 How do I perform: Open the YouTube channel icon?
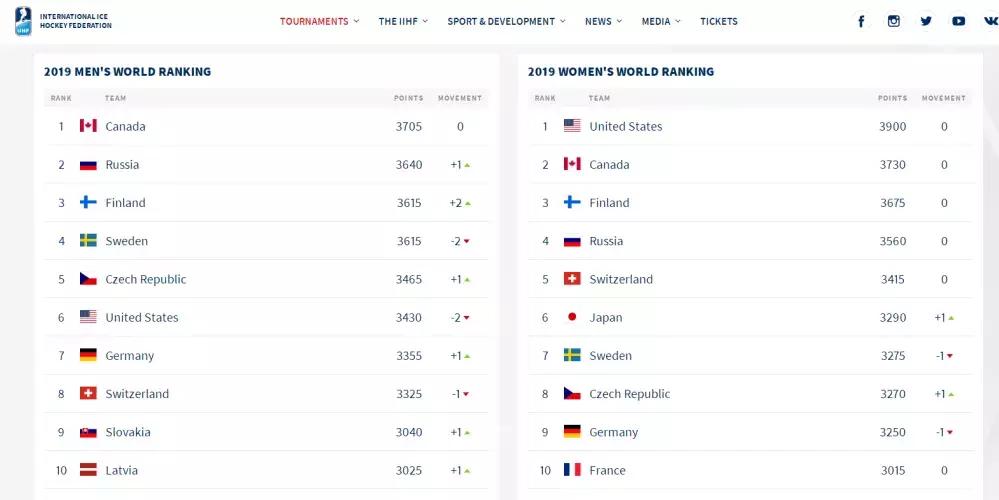coord(958,21)
